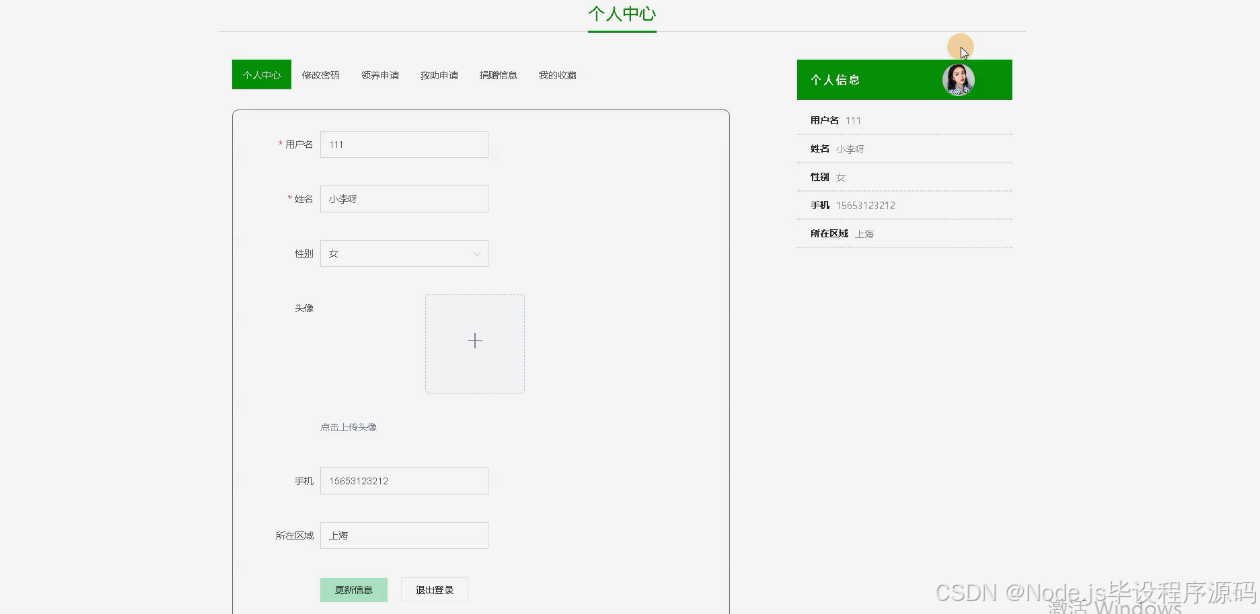Switch to the 修改密码 tab
Image resolution: width=1260 pixels, height=614 pixels.
(320, 75)
